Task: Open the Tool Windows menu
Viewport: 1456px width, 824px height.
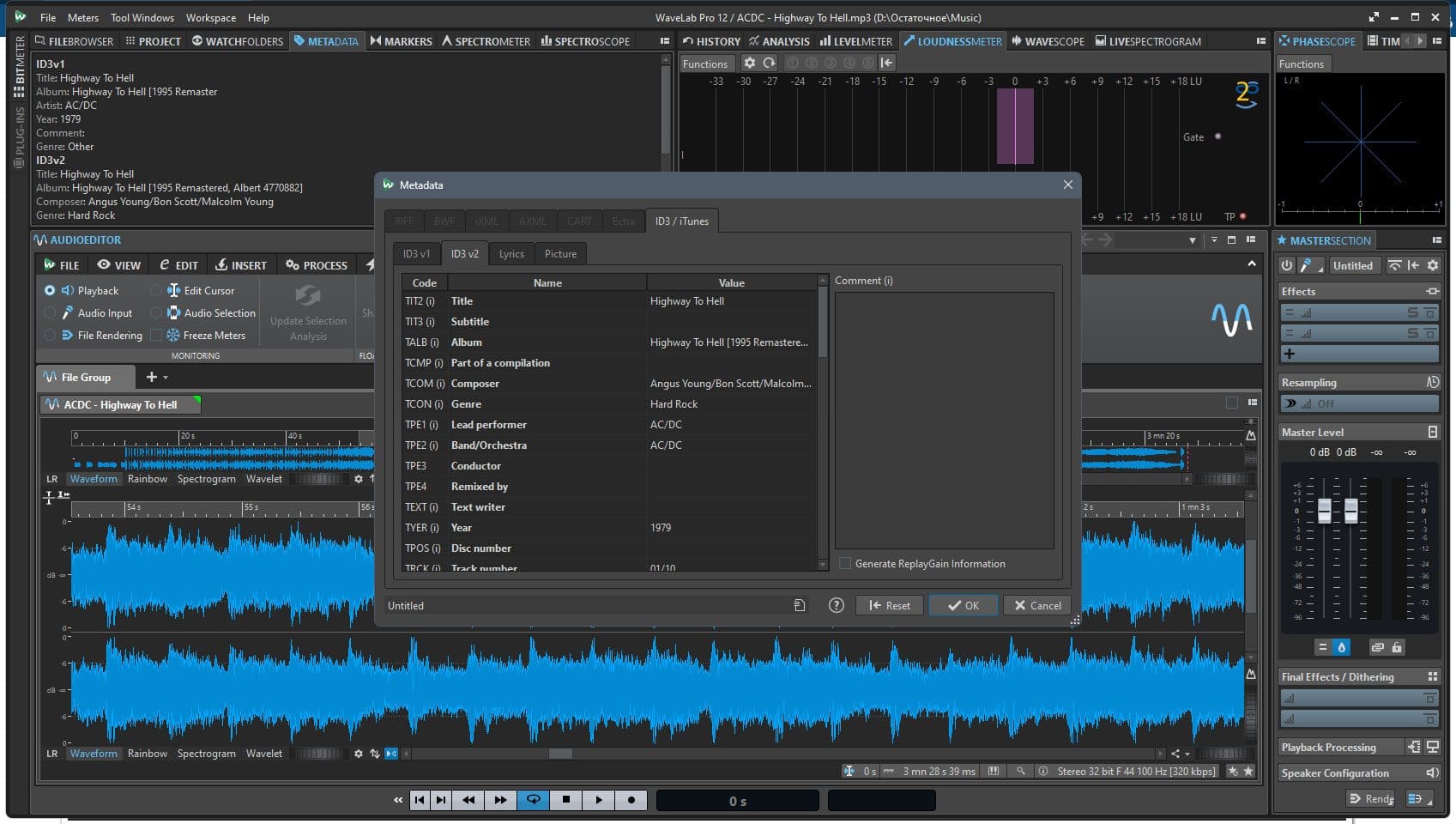Action: pyautogui.click(x=142, y=17)
